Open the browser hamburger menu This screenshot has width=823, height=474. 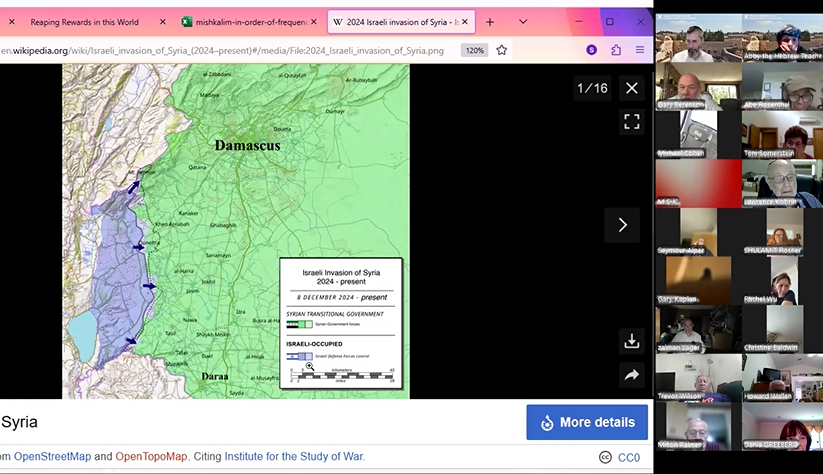click(x=640, y=50)
